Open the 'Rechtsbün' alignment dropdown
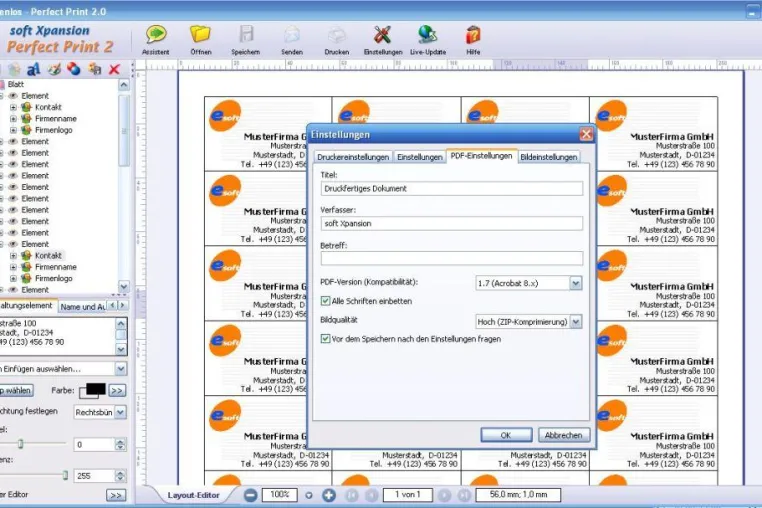The height and width of the screenshot is (508, 762). (121, 412)
